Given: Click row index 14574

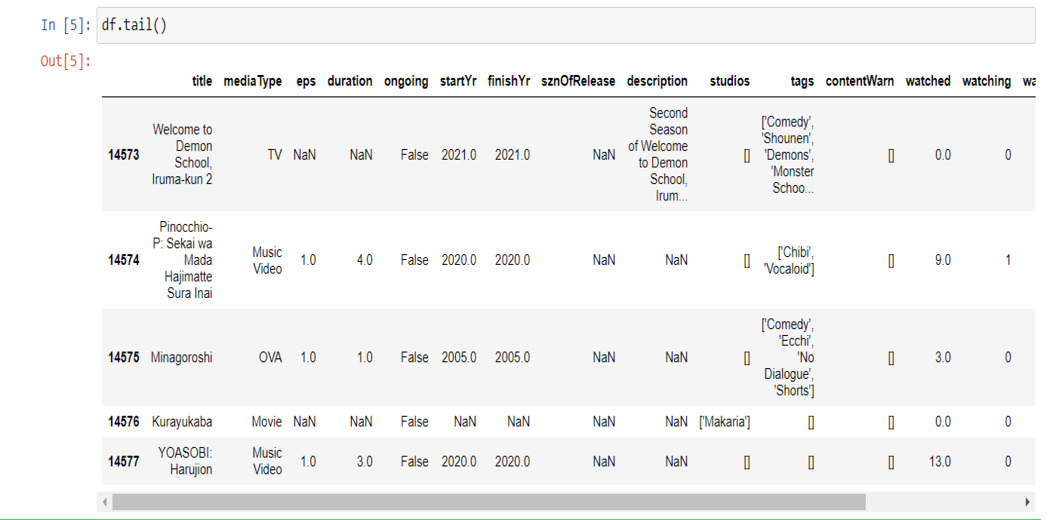Looking at the screenshot, I should click(x=124, y=260).
